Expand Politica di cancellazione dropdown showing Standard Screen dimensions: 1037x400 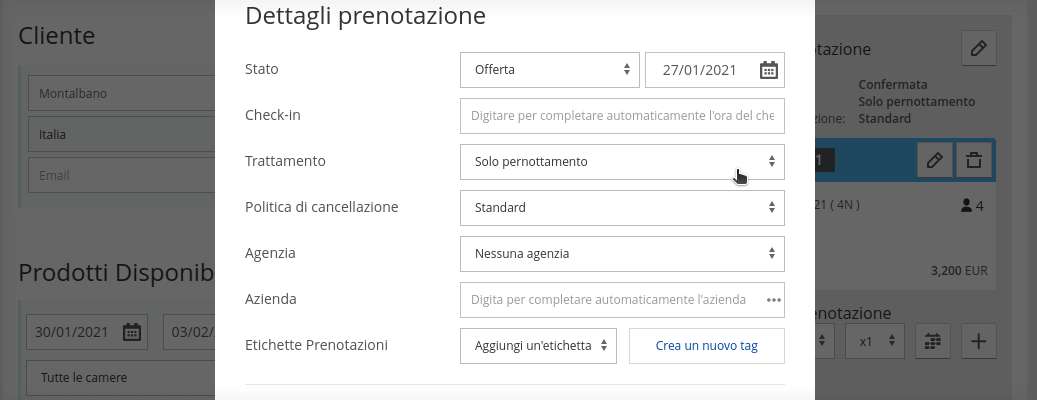pyautogui.click(x=622, y=208)
